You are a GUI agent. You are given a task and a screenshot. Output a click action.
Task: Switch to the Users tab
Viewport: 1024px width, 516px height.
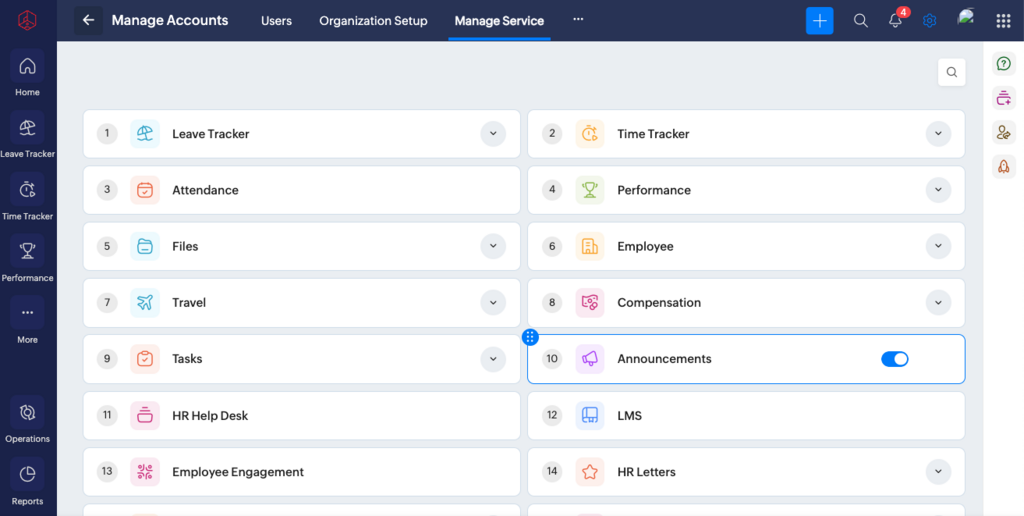click(x=276, y=21)
